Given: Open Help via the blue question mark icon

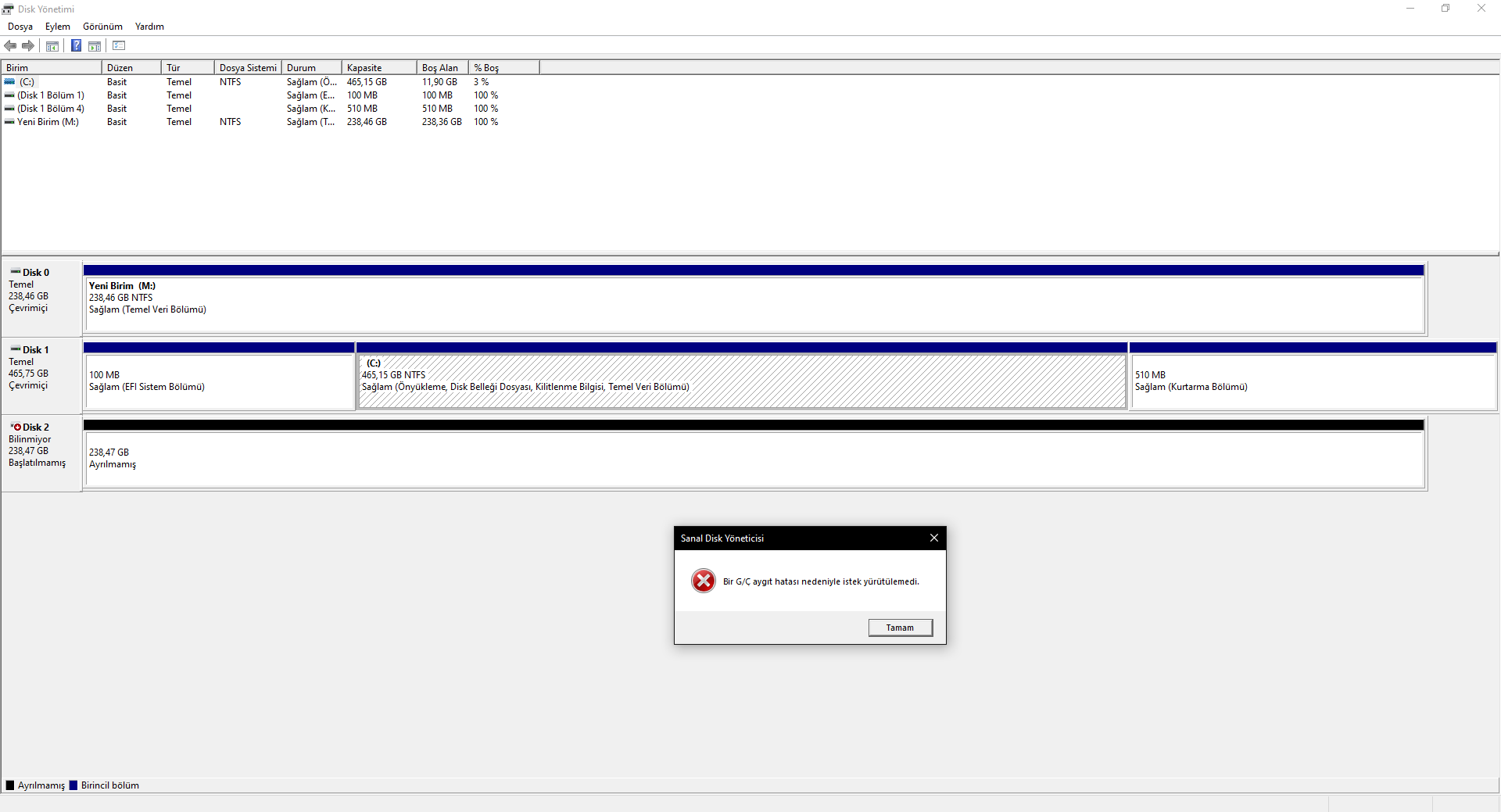Looking at the screenshot, I should (76, 46).
